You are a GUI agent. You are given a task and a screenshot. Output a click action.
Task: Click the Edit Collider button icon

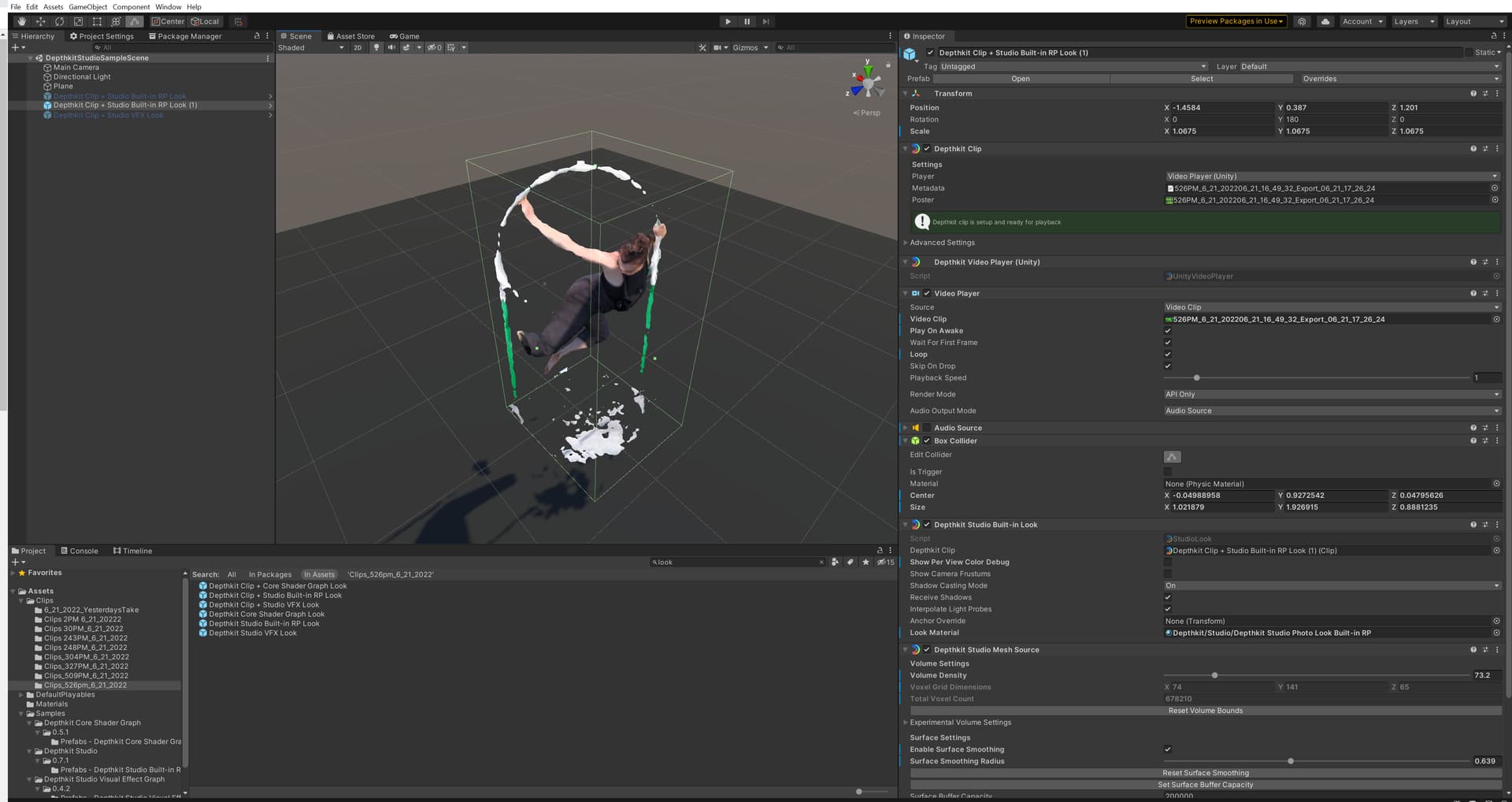coord(1172,457)
